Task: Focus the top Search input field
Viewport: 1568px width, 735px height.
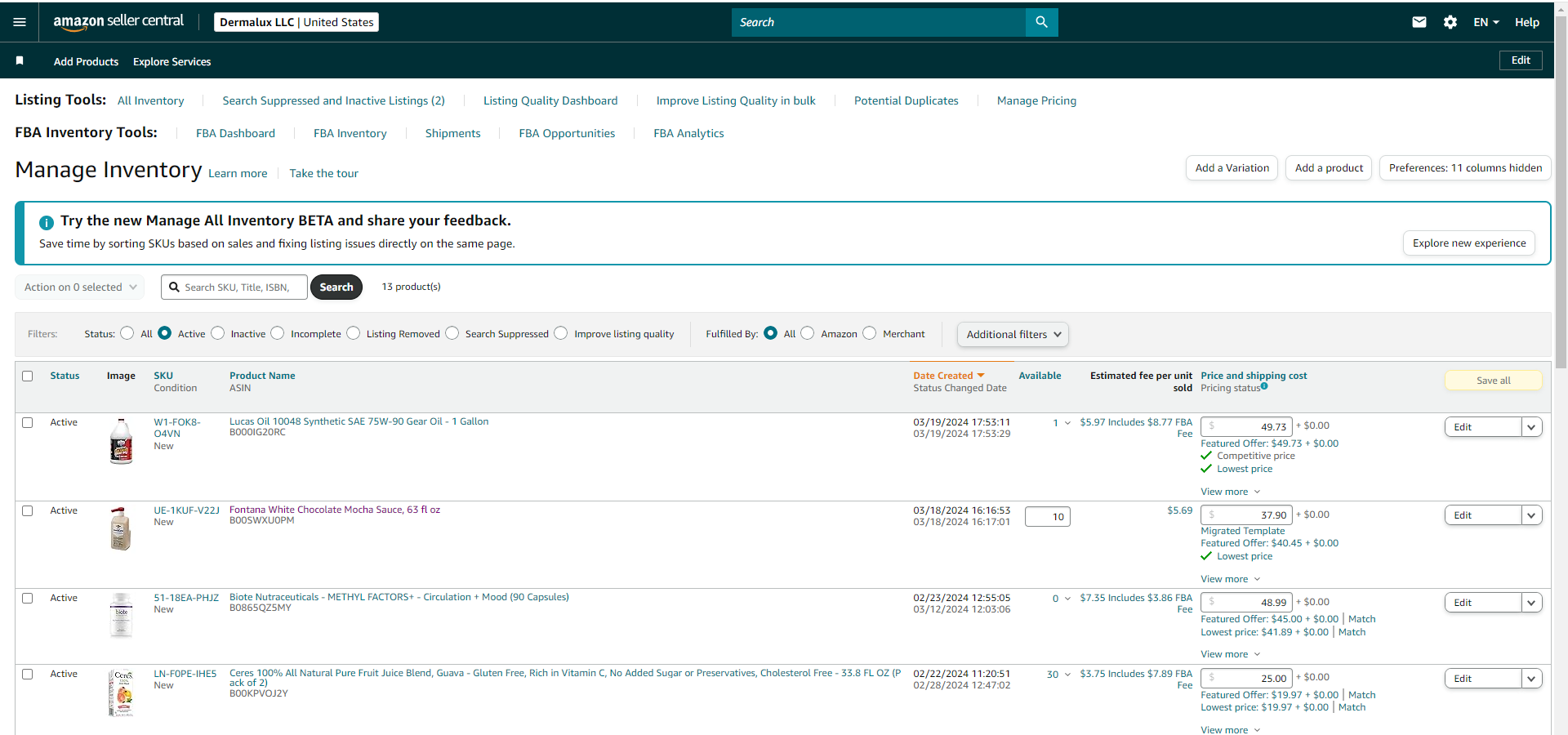Action: [x=879, y=22]
